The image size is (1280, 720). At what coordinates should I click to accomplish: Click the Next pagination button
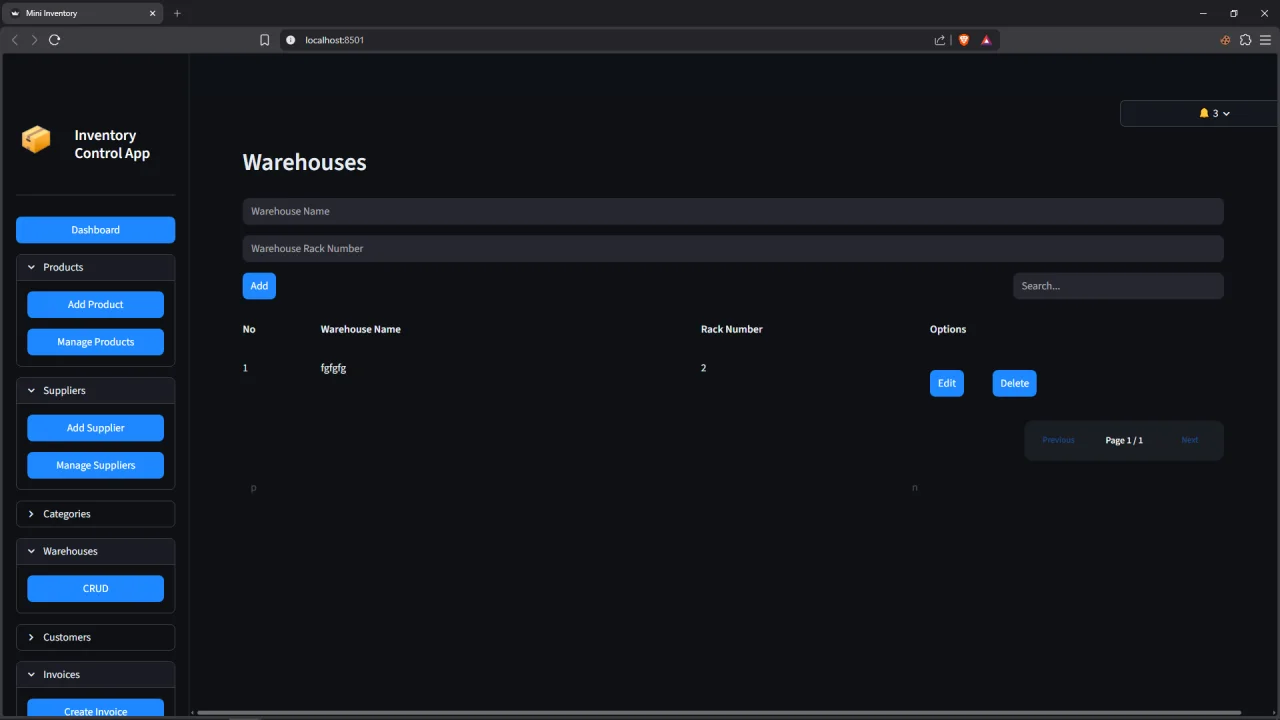[1189, 440]
